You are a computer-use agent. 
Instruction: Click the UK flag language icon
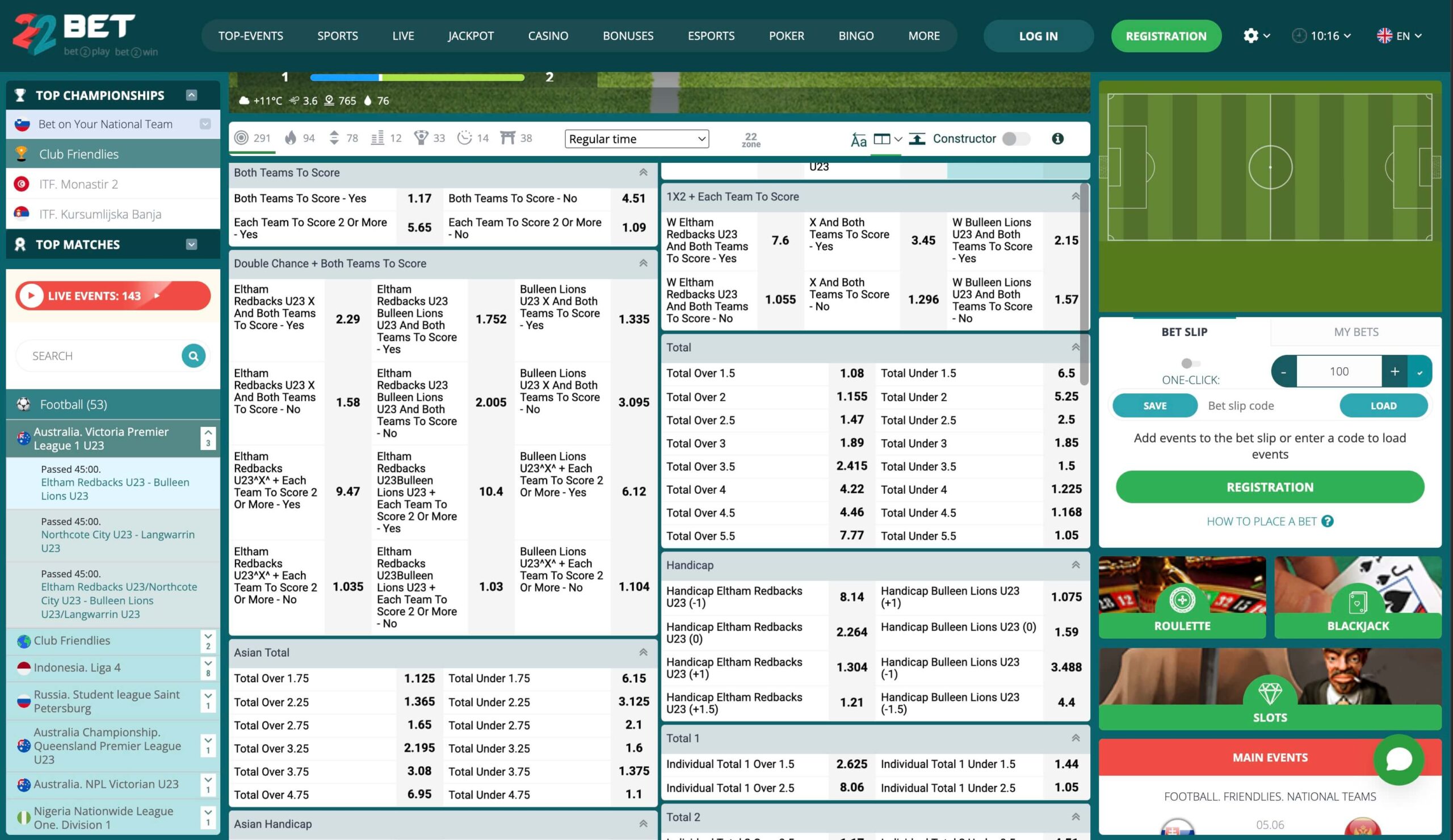point(1384,36)
